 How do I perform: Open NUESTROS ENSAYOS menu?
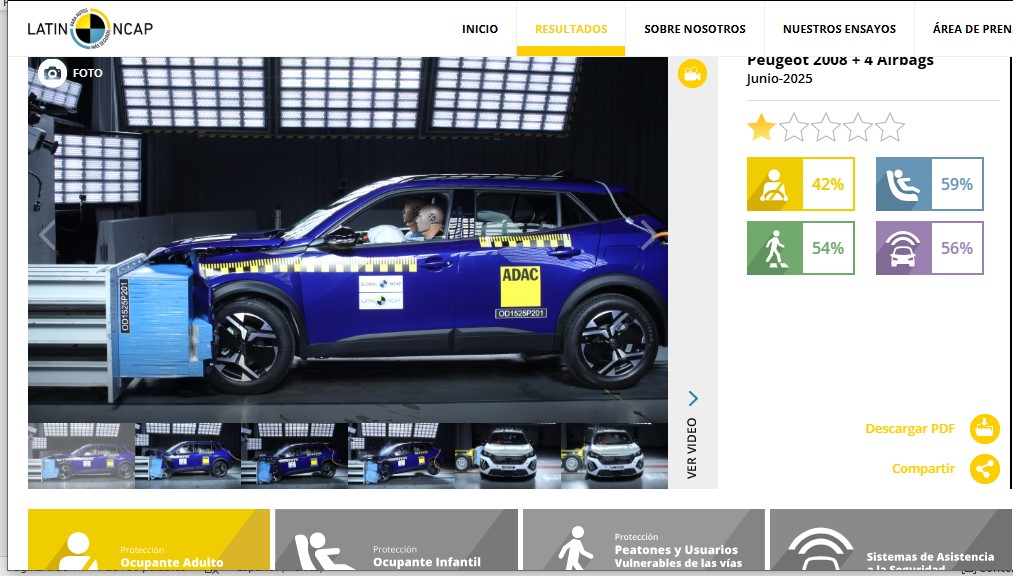(x=839, y=29)
